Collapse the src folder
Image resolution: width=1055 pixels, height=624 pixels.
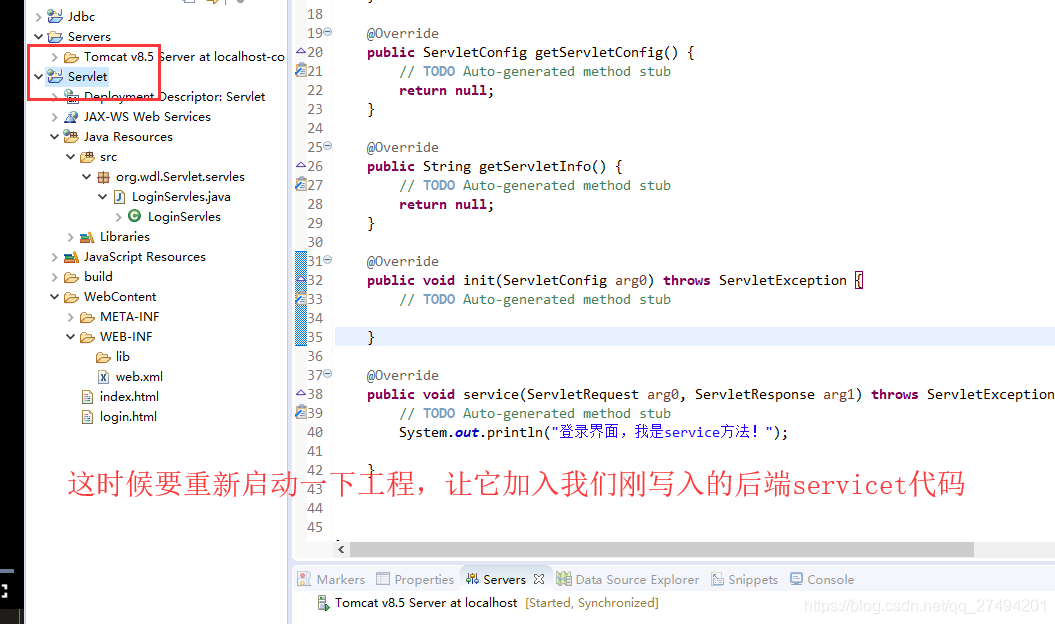click(71, 157)
